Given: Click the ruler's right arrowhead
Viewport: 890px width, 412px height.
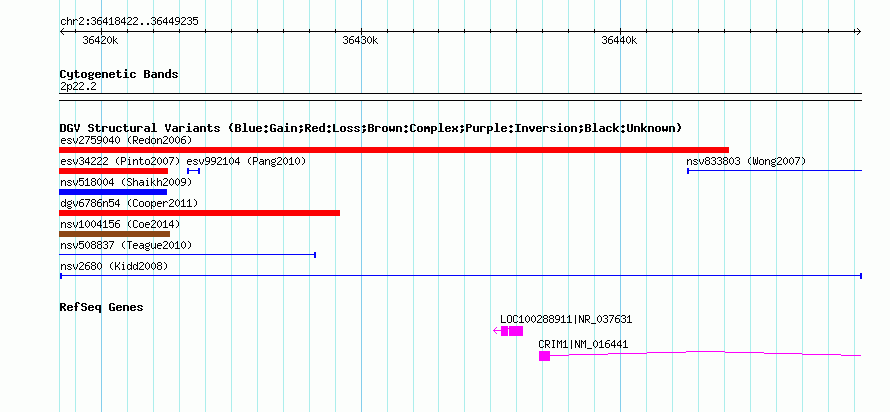Looking at the screenshot, I should click(859, 31).
